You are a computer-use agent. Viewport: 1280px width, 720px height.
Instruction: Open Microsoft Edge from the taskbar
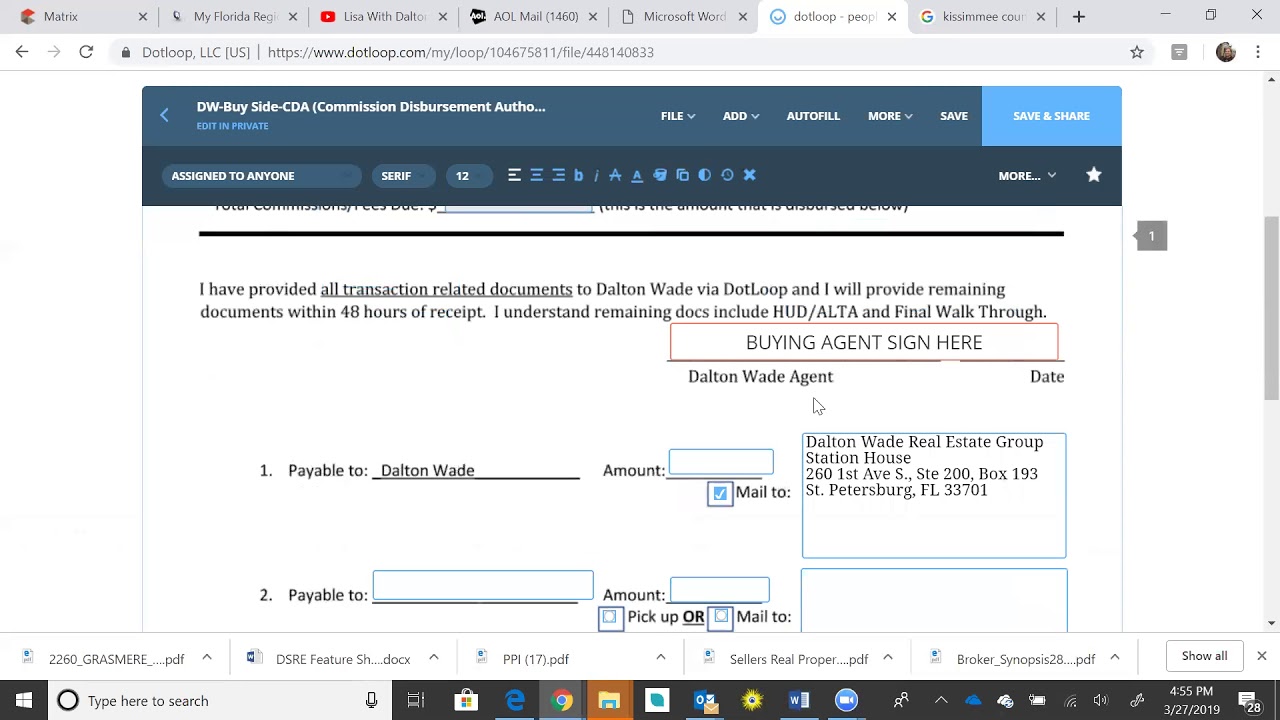coord(515,701)
